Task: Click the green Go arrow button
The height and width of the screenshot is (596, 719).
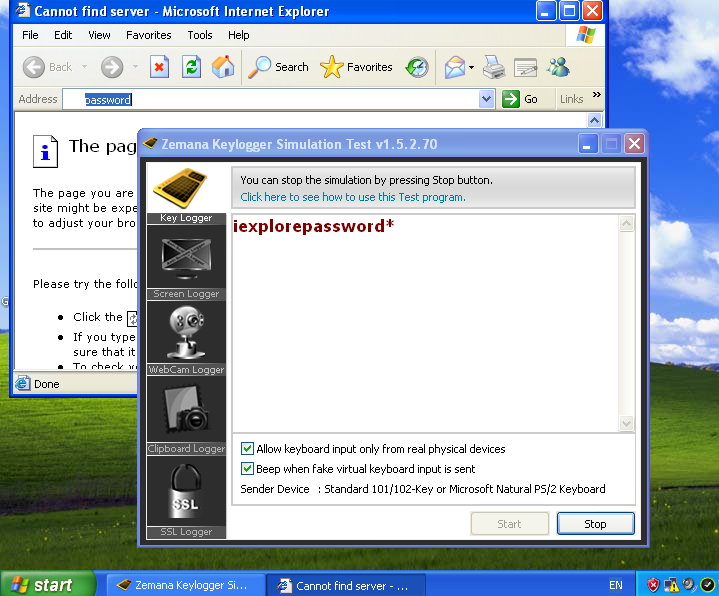Action: tap(511, 99)
